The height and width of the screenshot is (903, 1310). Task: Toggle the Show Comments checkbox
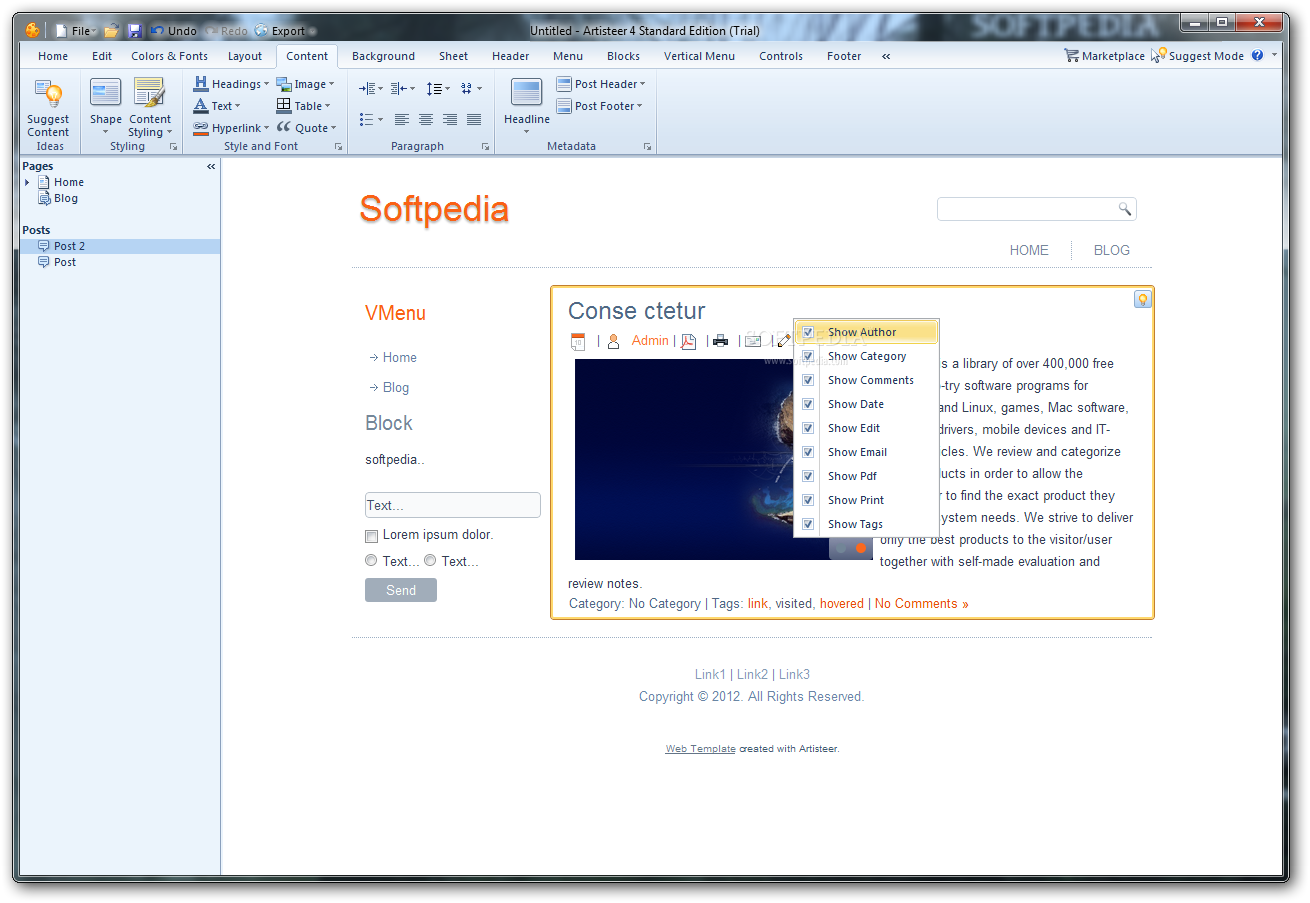808,380
